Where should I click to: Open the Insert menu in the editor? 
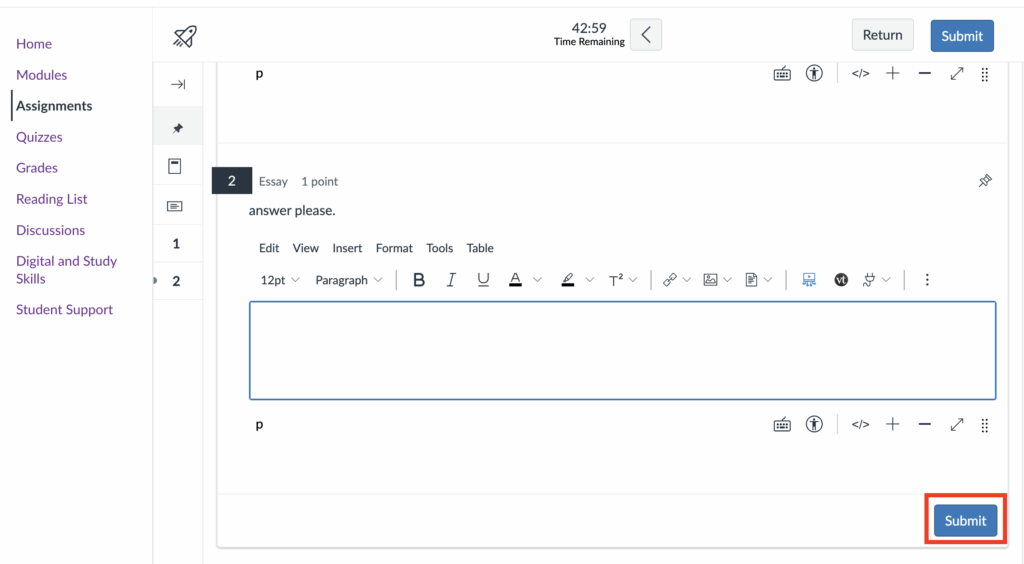(x=347, y=248)
